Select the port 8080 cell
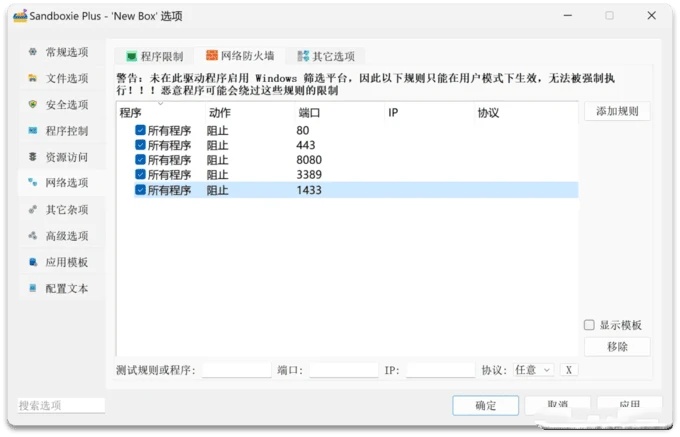This screenshot has width=680, height=437. click(309, 160)
